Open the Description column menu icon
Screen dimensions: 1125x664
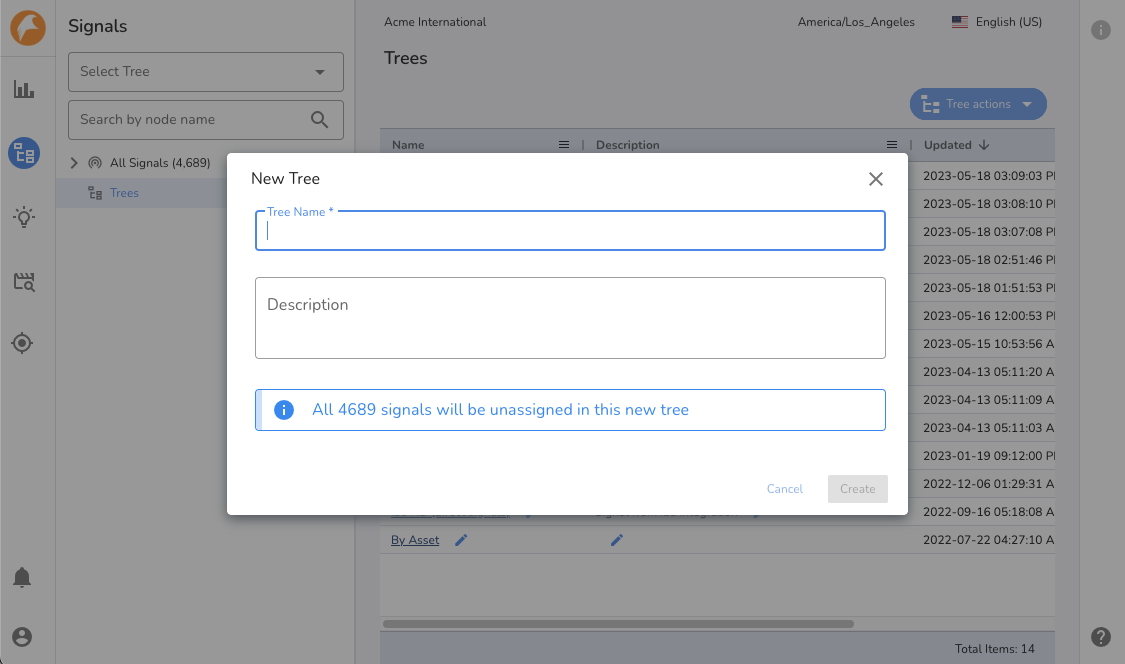coord(892,145)
